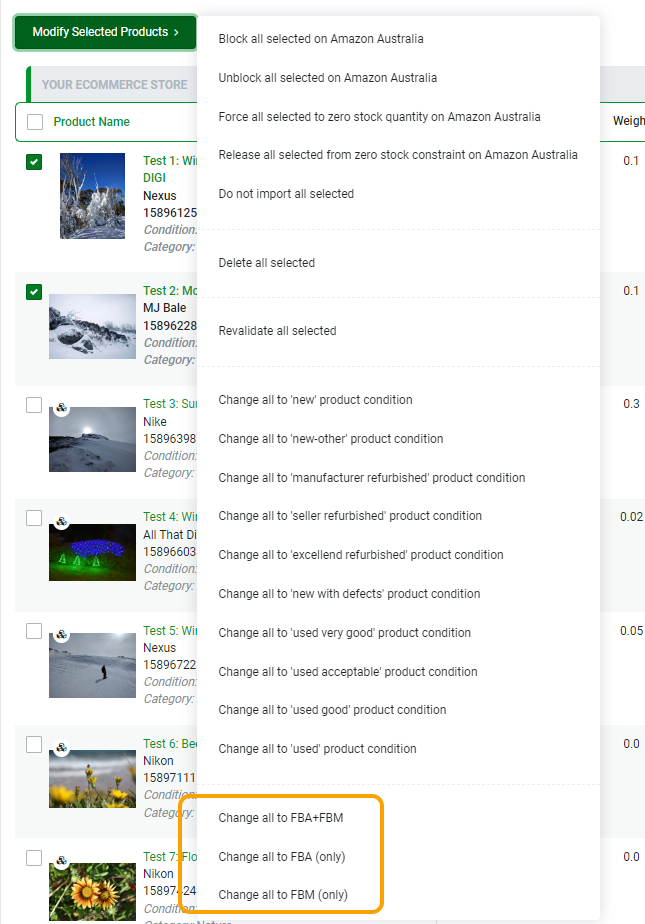645x924 pixels.
Task: Click the 0.3 weight value
Action: coord(631,404)
